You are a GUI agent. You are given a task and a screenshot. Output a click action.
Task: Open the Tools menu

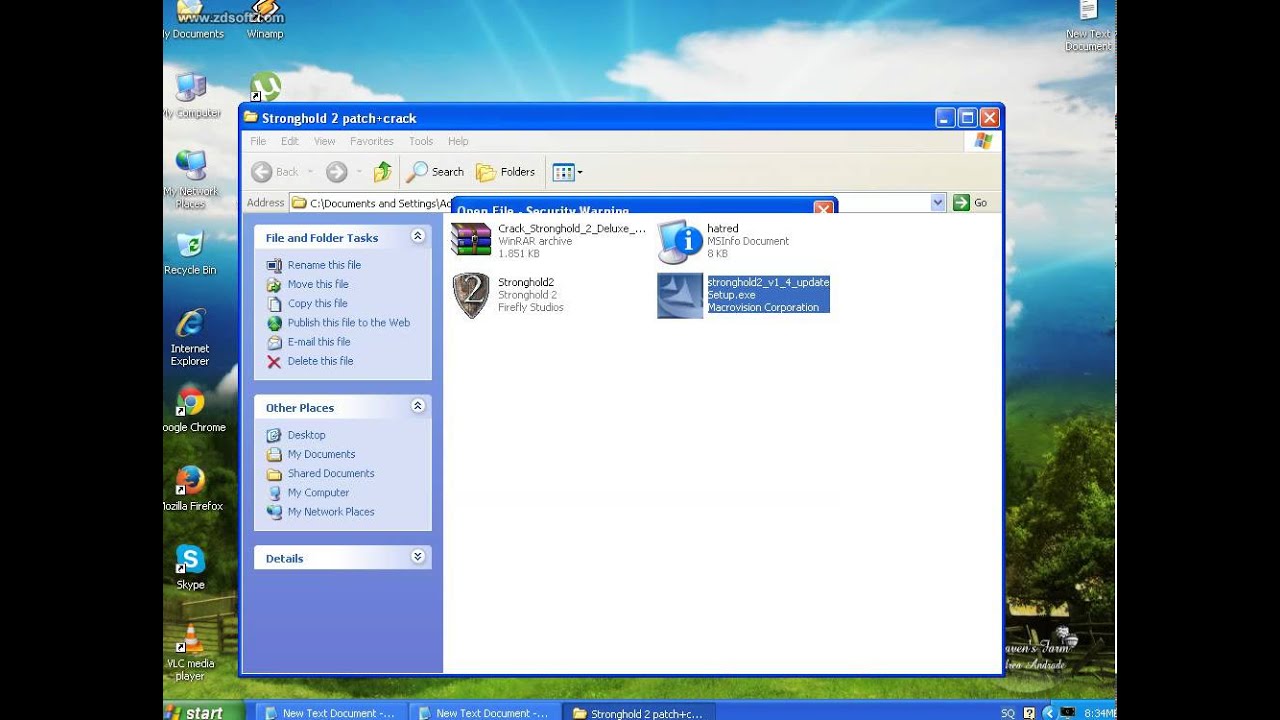point(421,141)
